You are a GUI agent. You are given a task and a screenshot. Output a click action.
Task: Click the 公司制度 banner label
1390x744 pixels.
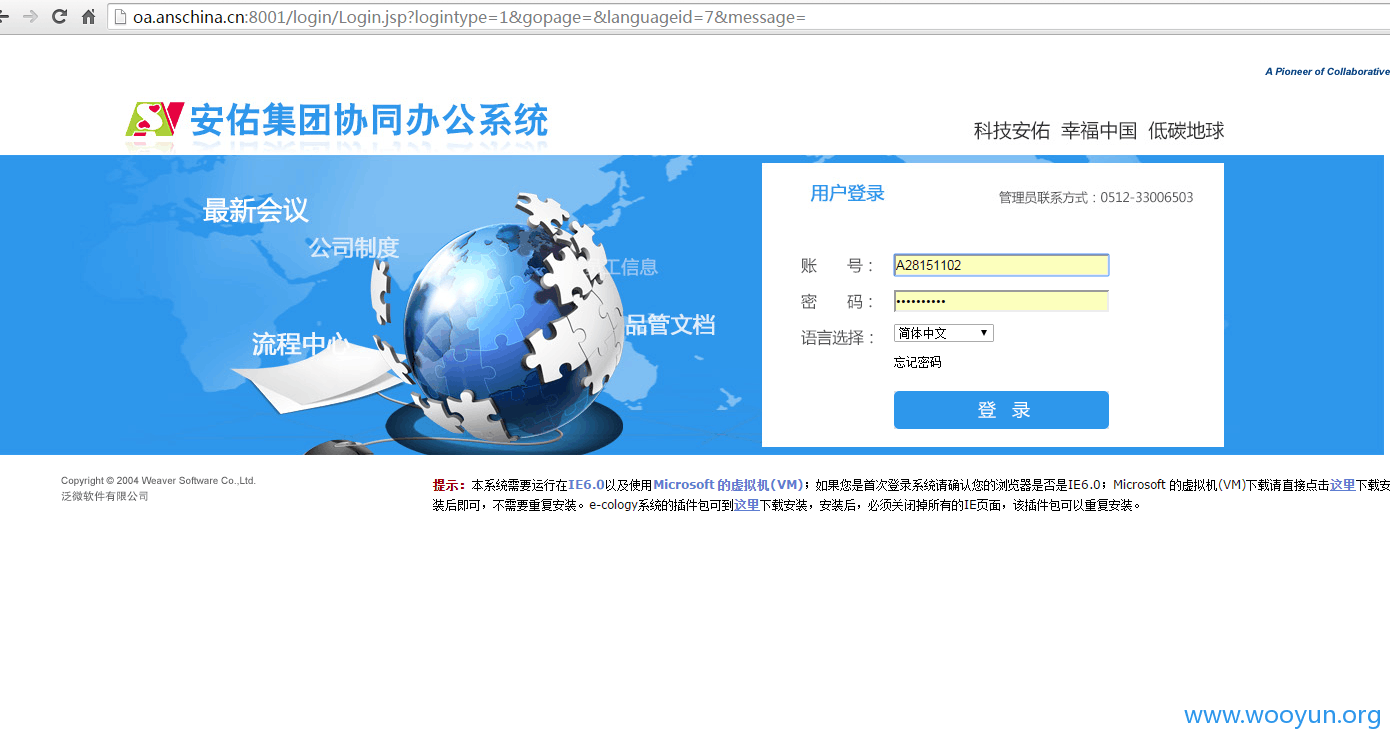point(354,247)
